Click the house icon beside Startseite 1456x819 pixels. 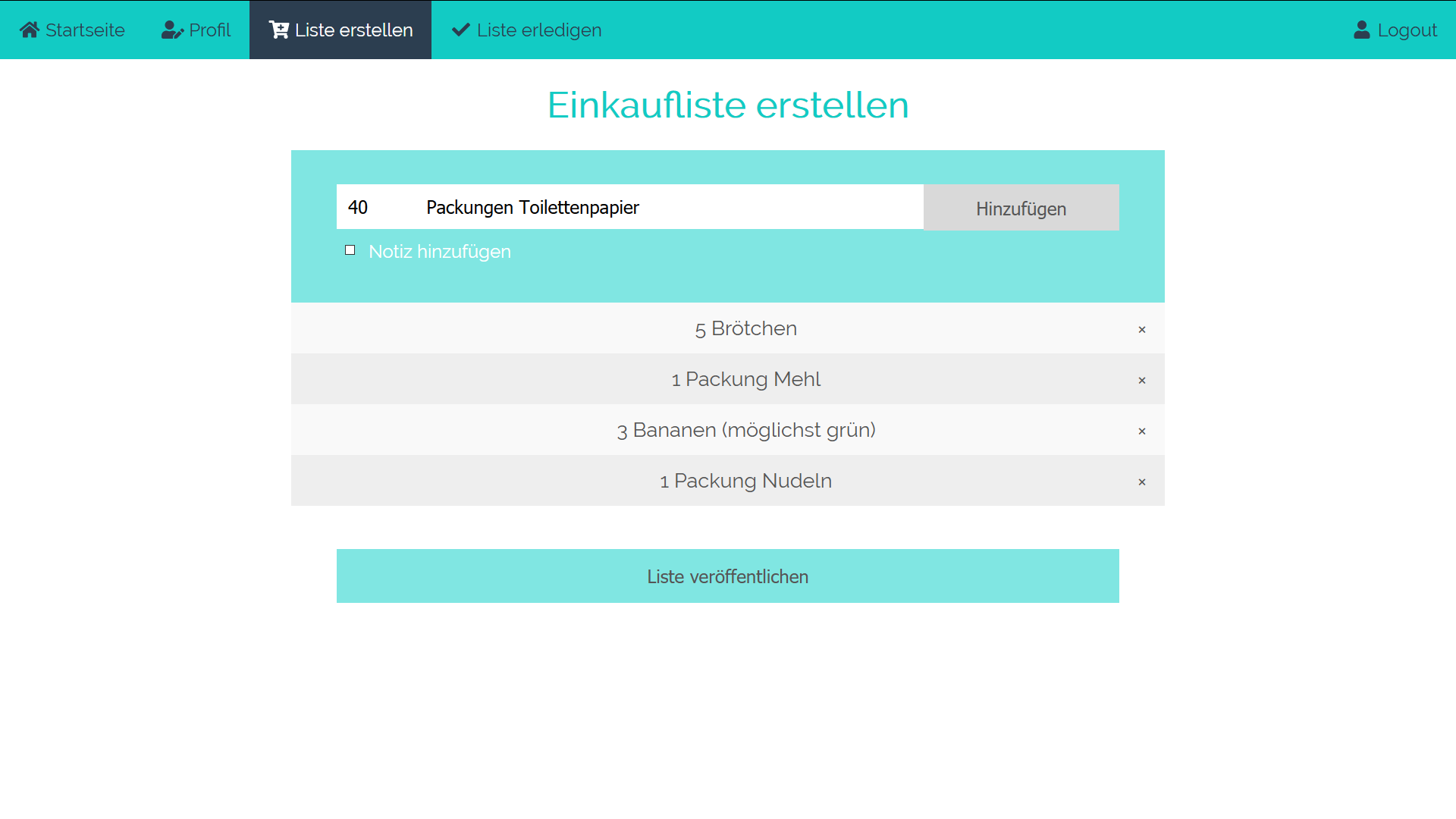30,30
